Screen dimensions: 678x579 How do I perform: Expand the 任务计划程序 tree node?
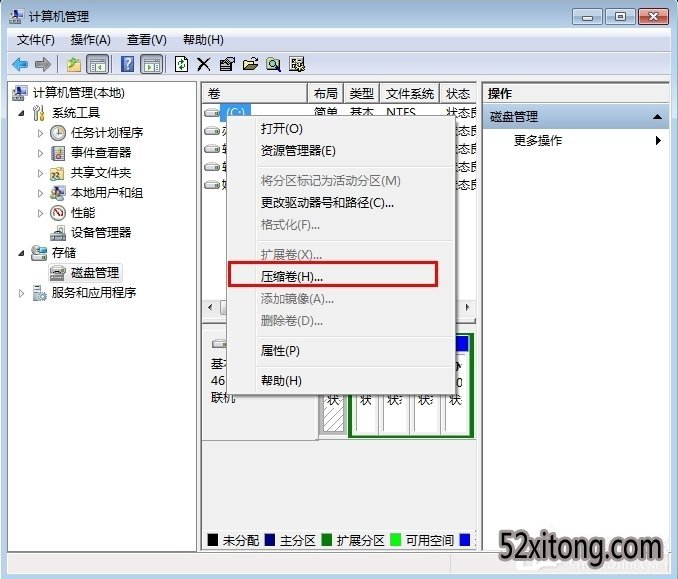click(x=40, y=133)
